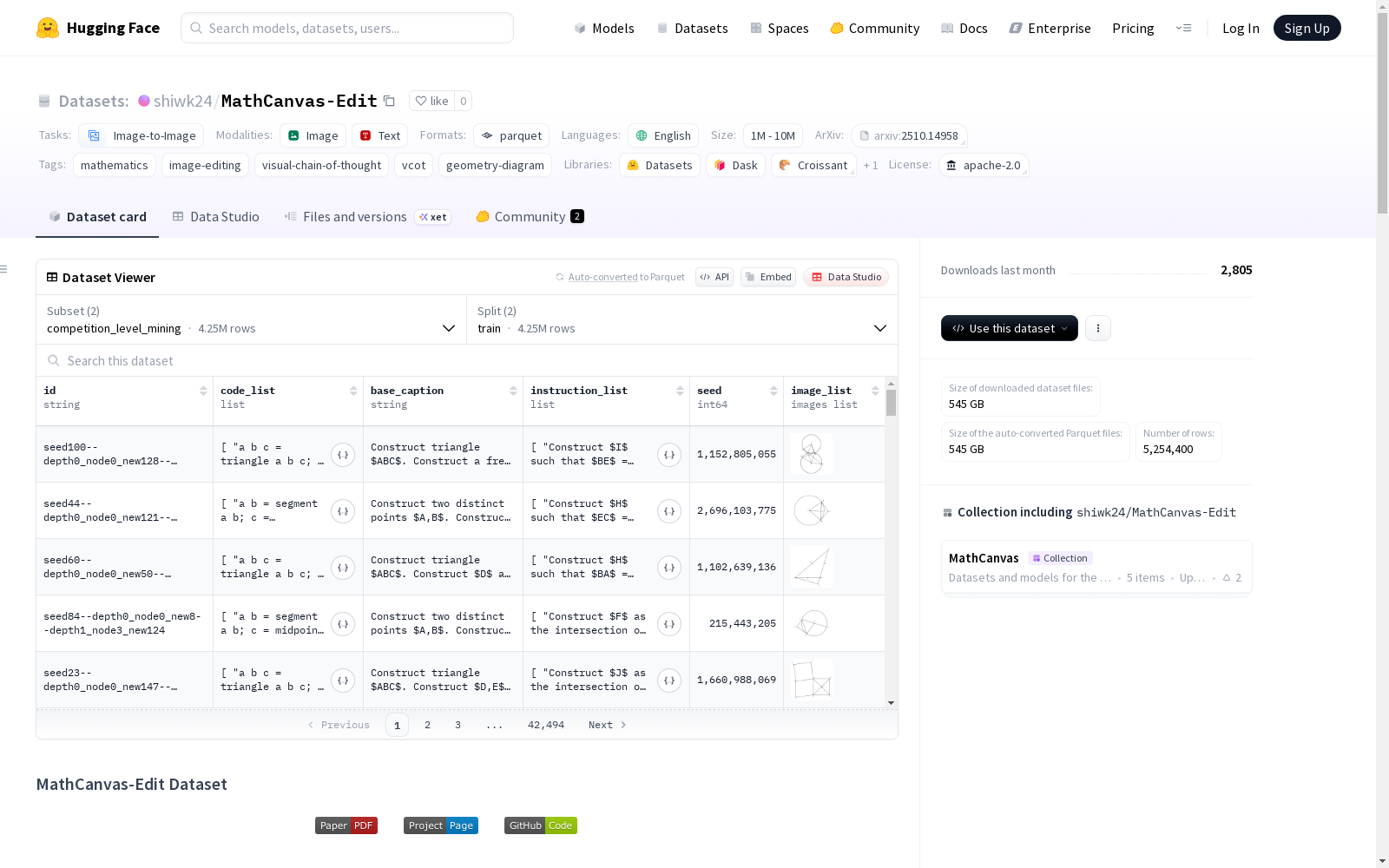Open the geometry image in the seed44 row

point(812,510)
